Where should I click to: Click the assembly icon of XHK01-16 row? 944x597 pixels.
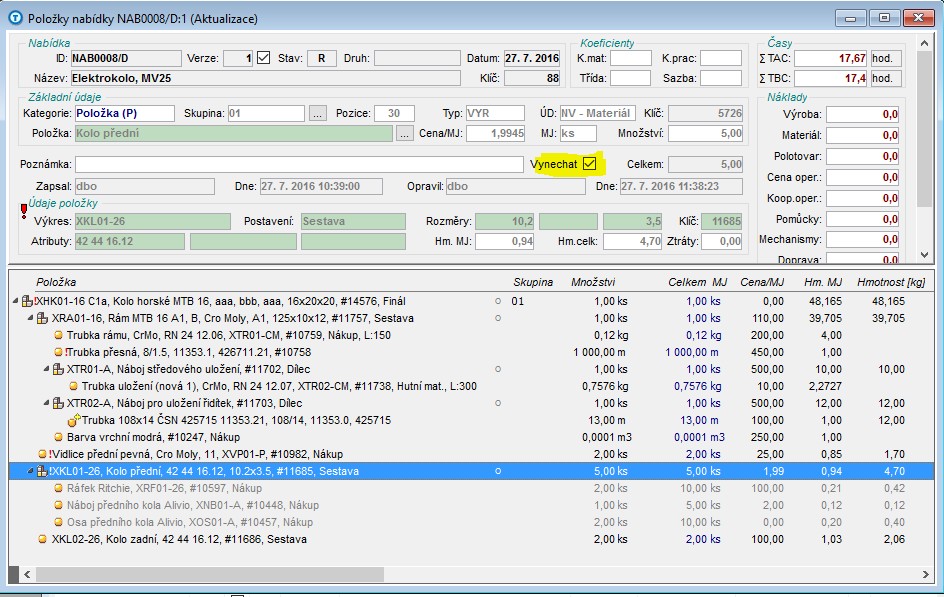pyautogui.click(x=27, y=301)
